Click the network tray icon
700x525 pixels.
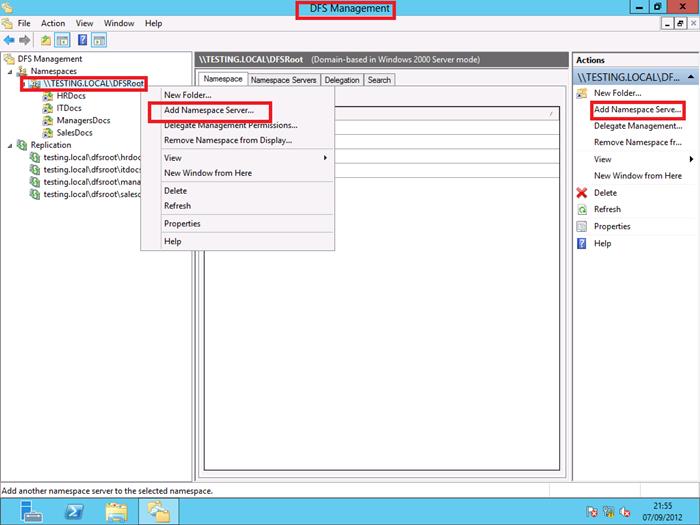608,512
